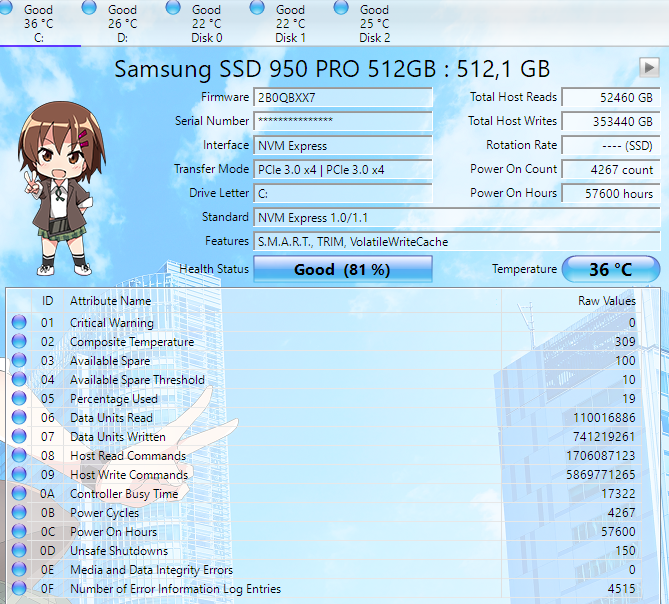Click the status orb of Data Units Read row
Screen dimensions: 669x604
coord(19,417)
